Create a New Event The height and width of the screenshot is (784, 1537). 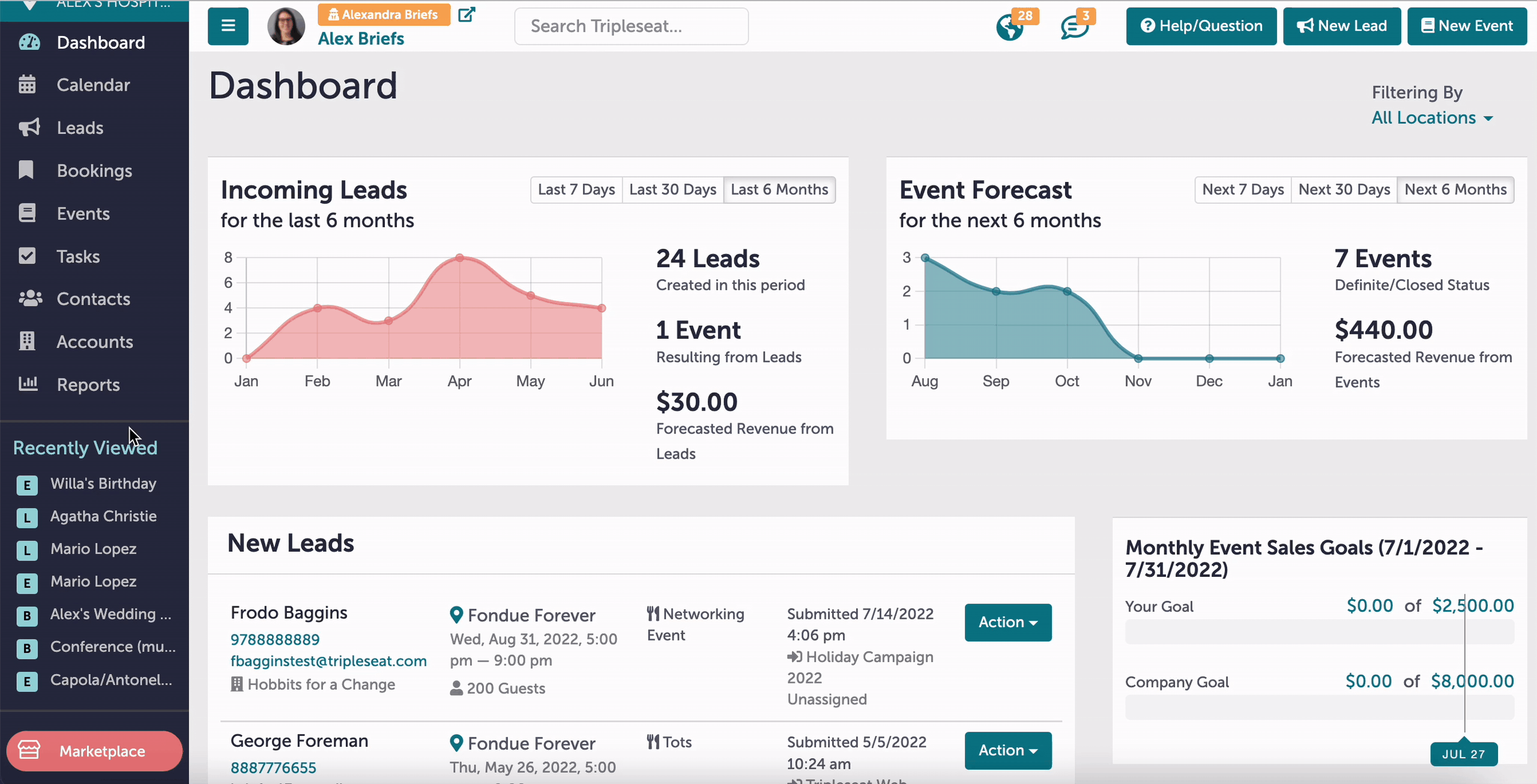coord(1467,26)
